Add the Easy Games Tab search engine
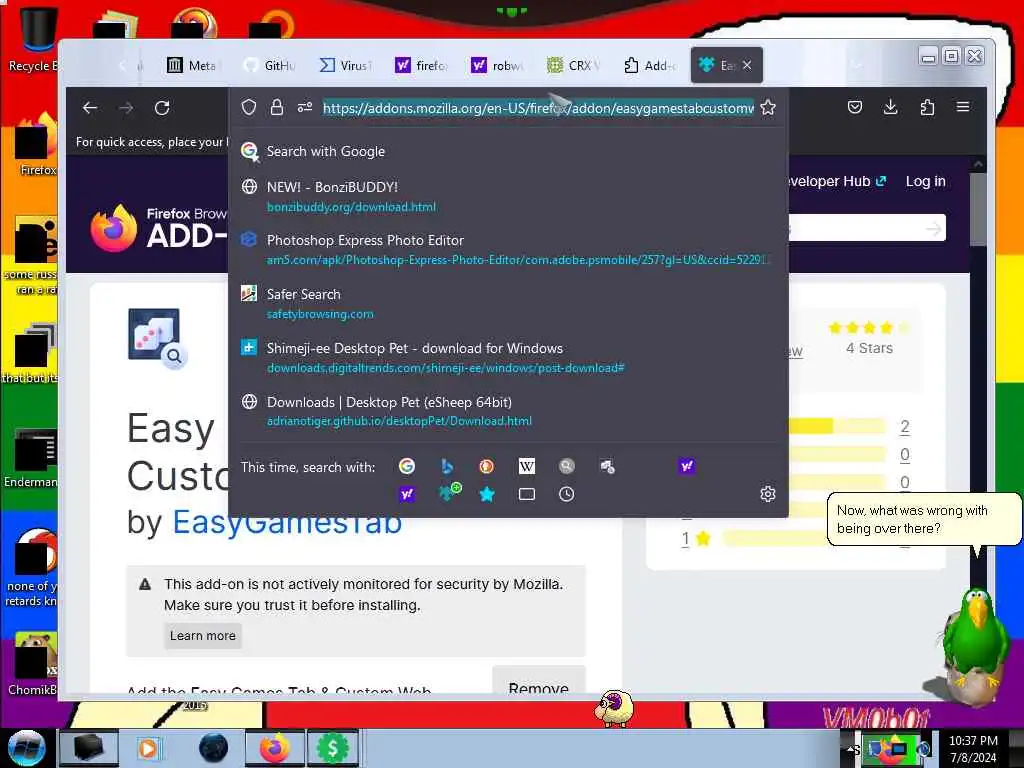 click(x=449, y=493)
